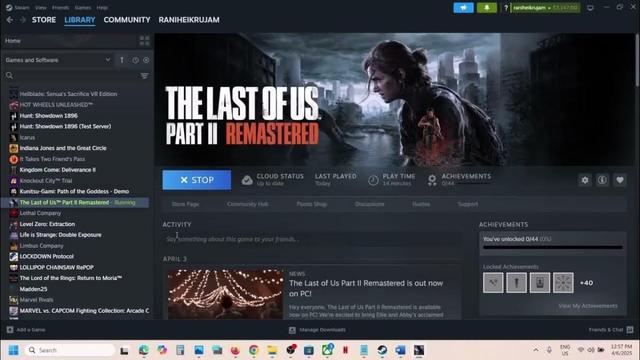Screen dimensions: 640x360
Task: Open advanced filter options icon
Action: click(x=144, y=76)
